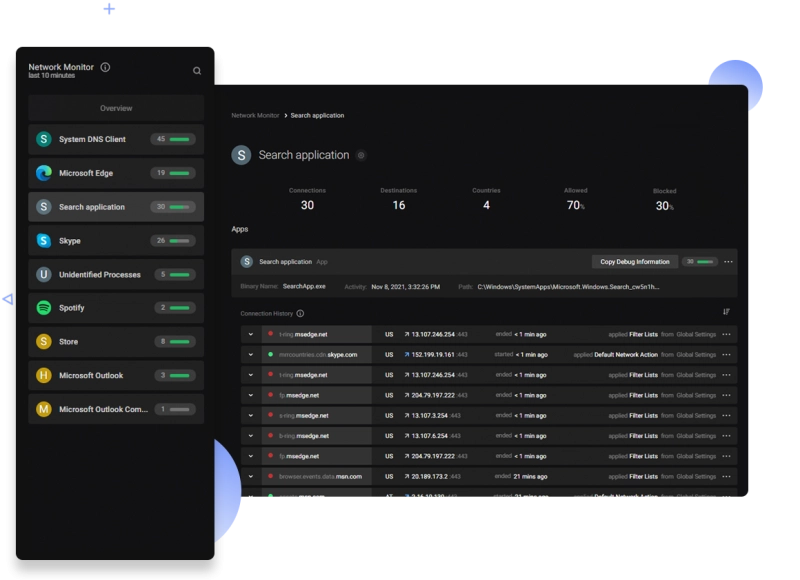800x580 pixels.
Task: Click the green Spotify logo in the sidebar
Action: coord(44,308)
